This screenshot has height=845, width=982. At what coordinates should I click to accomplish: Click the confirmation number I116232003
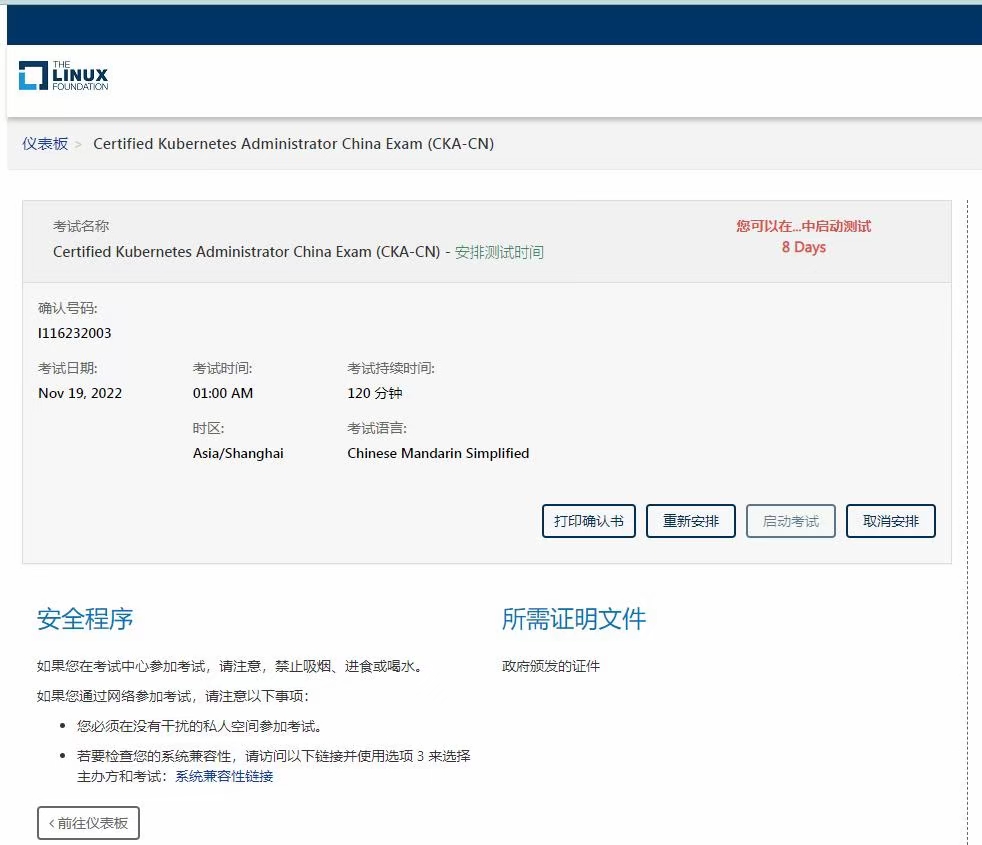tap(75, 333)
